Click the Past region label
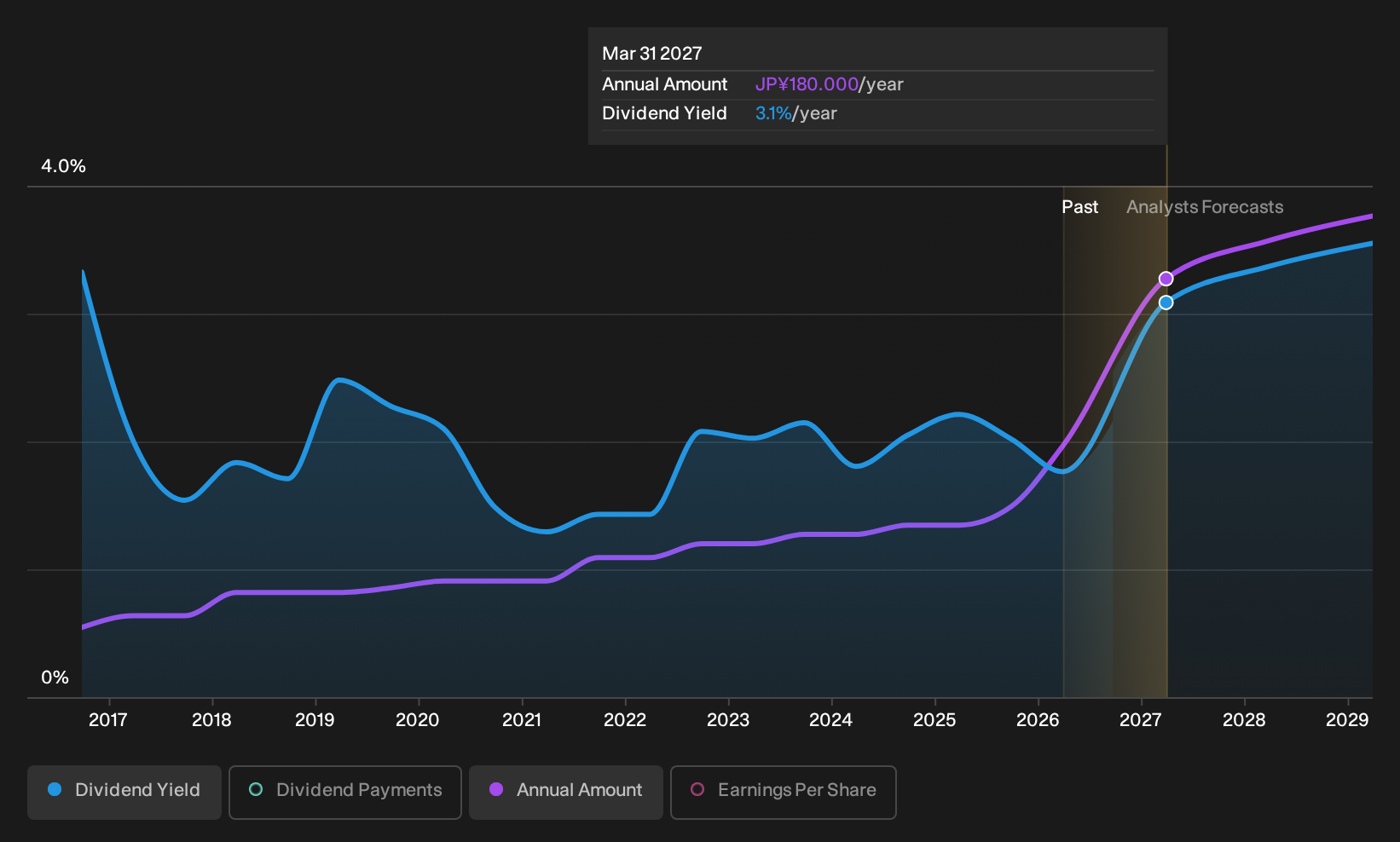 coord(1079,207)
